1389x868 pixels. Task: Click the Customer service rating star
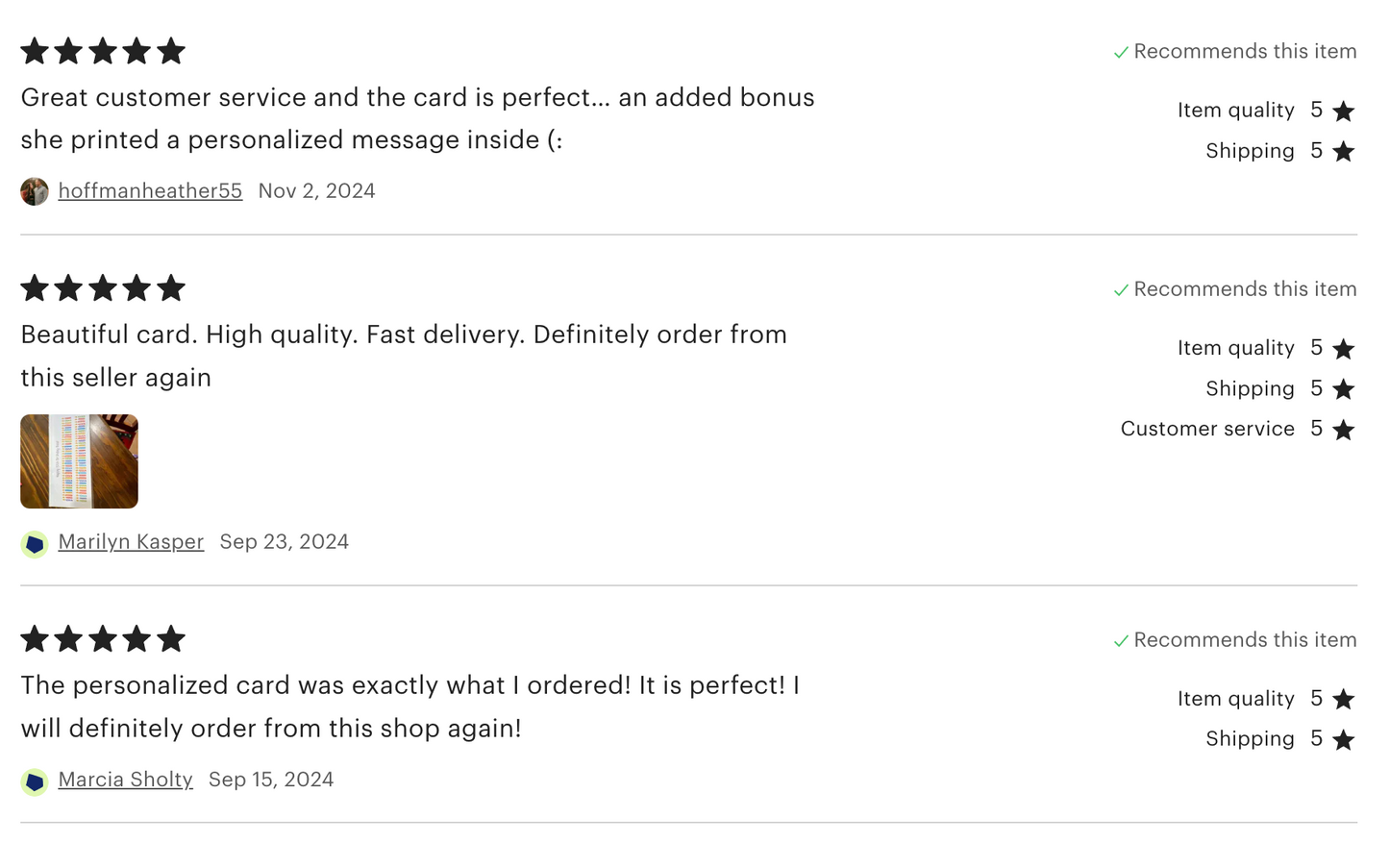1344,430
